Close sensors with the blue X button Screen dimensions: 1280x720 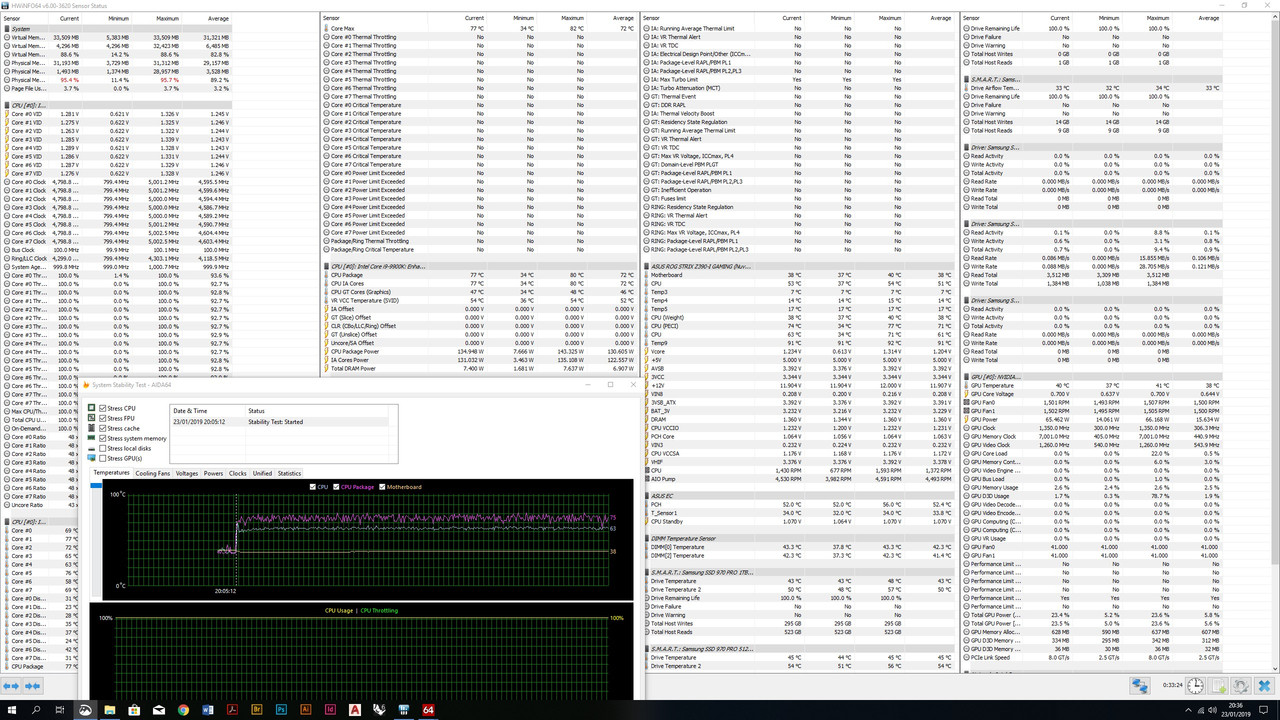coord(1264,686)
